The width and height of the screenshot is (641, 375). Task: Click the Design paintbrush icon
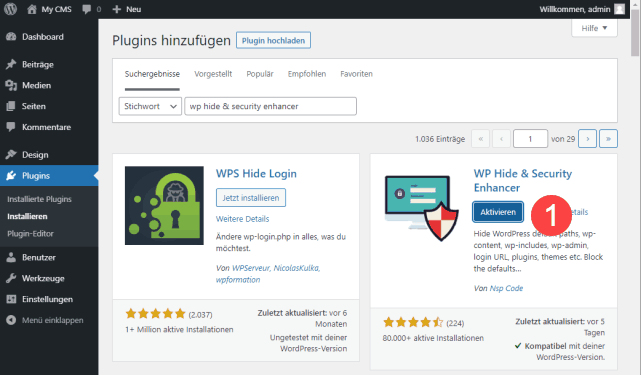click(11, 155)
